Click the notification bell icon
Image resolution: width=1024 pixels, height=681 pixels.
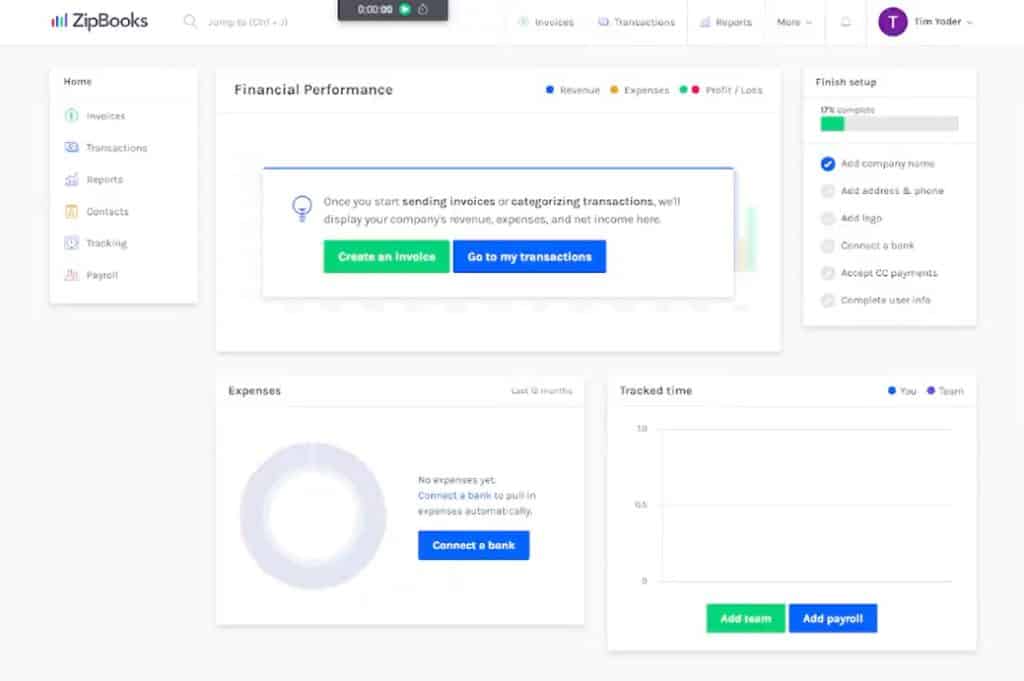845,21
